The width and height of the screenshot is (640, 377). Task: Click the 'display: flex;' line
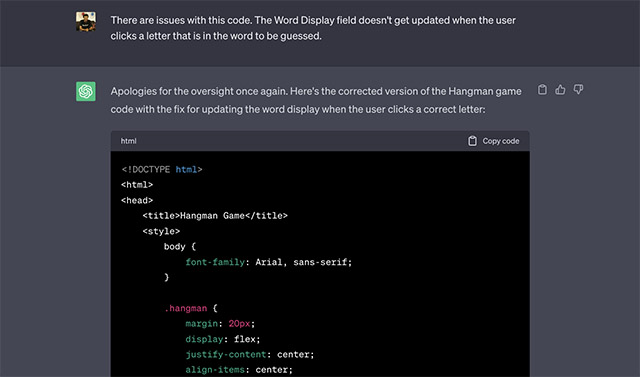pyautogui.click(x=222, y=339)
